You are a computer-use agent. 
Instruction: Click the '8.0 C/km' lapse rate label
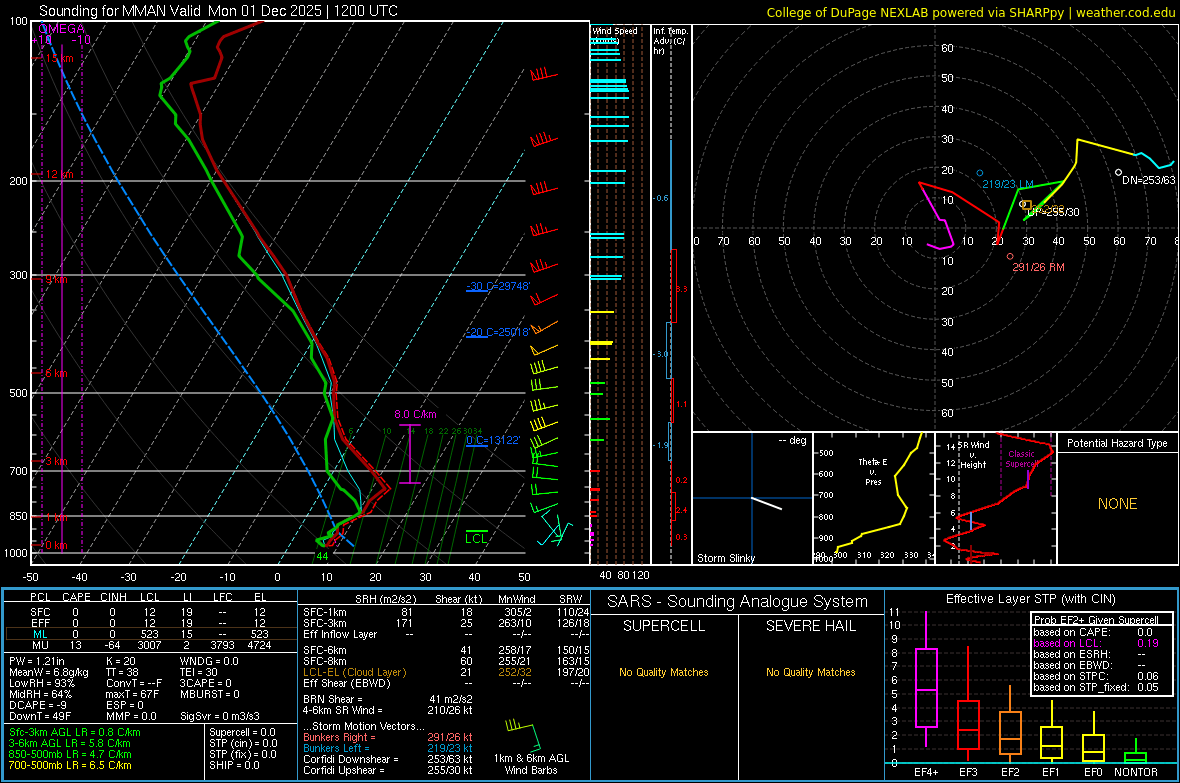[x=415, y=414]
